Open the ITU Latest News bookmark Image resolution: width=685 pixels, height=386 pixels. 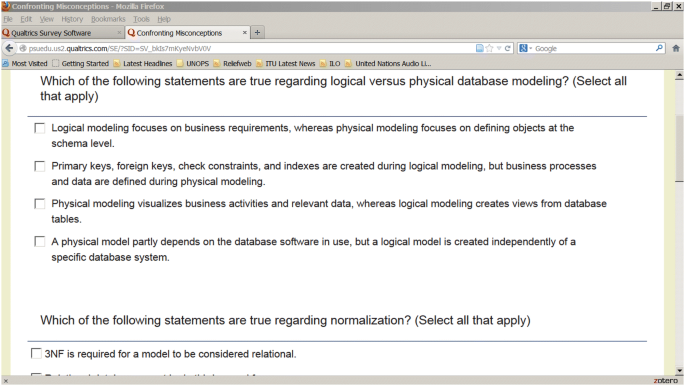[x=285, y=64]
